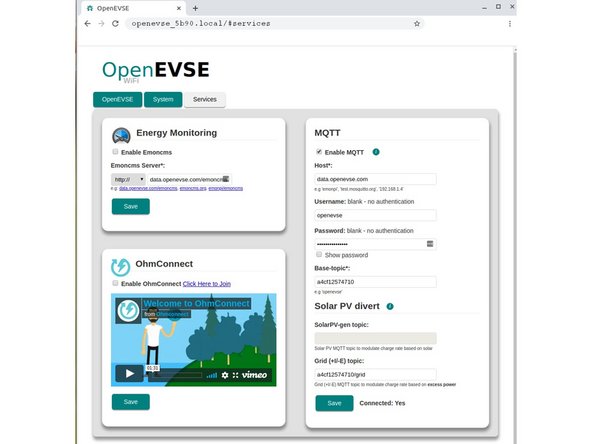Check the Enable Emoncms checkbox
The height and width of the screenshot is (444, 592).
click(115, 151)
